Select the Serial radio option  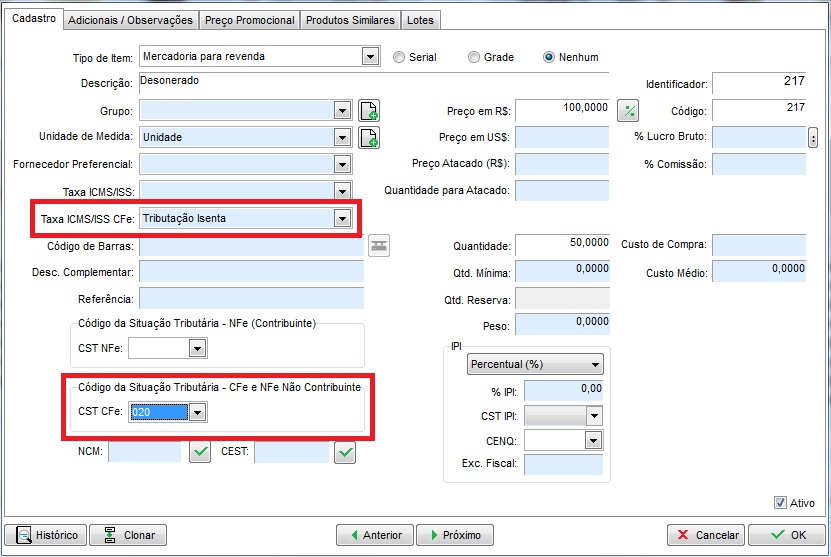click(400, 57)
